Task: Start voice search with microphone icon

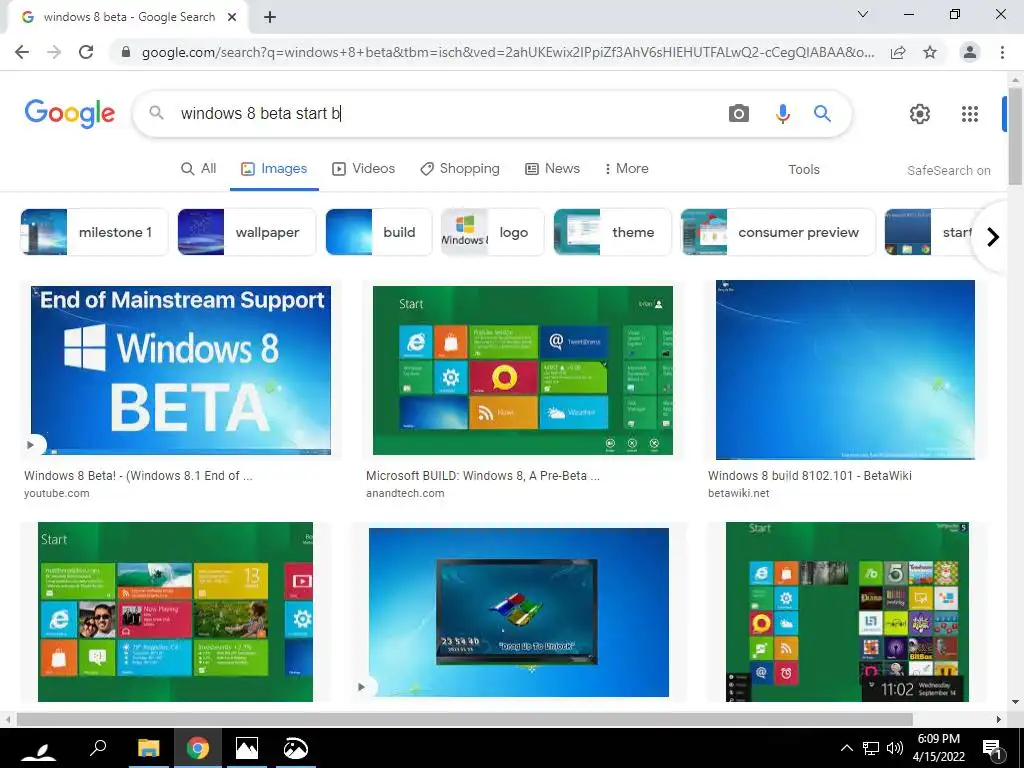Action: (x=782, y=114)
